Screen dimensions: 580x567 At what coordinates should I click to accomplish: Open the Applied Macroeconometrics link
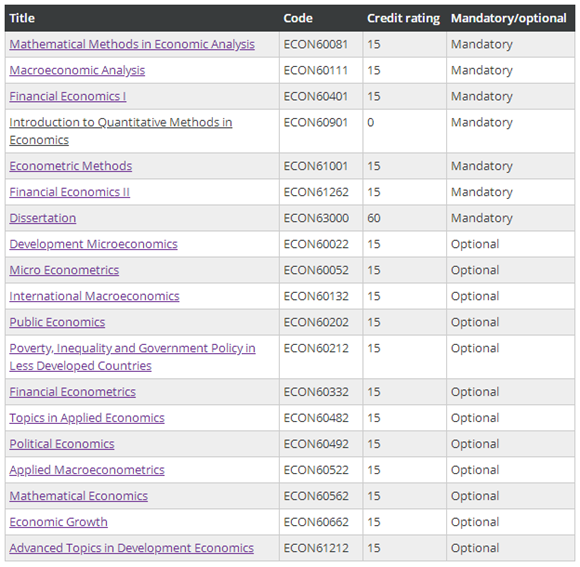[87, 470]
